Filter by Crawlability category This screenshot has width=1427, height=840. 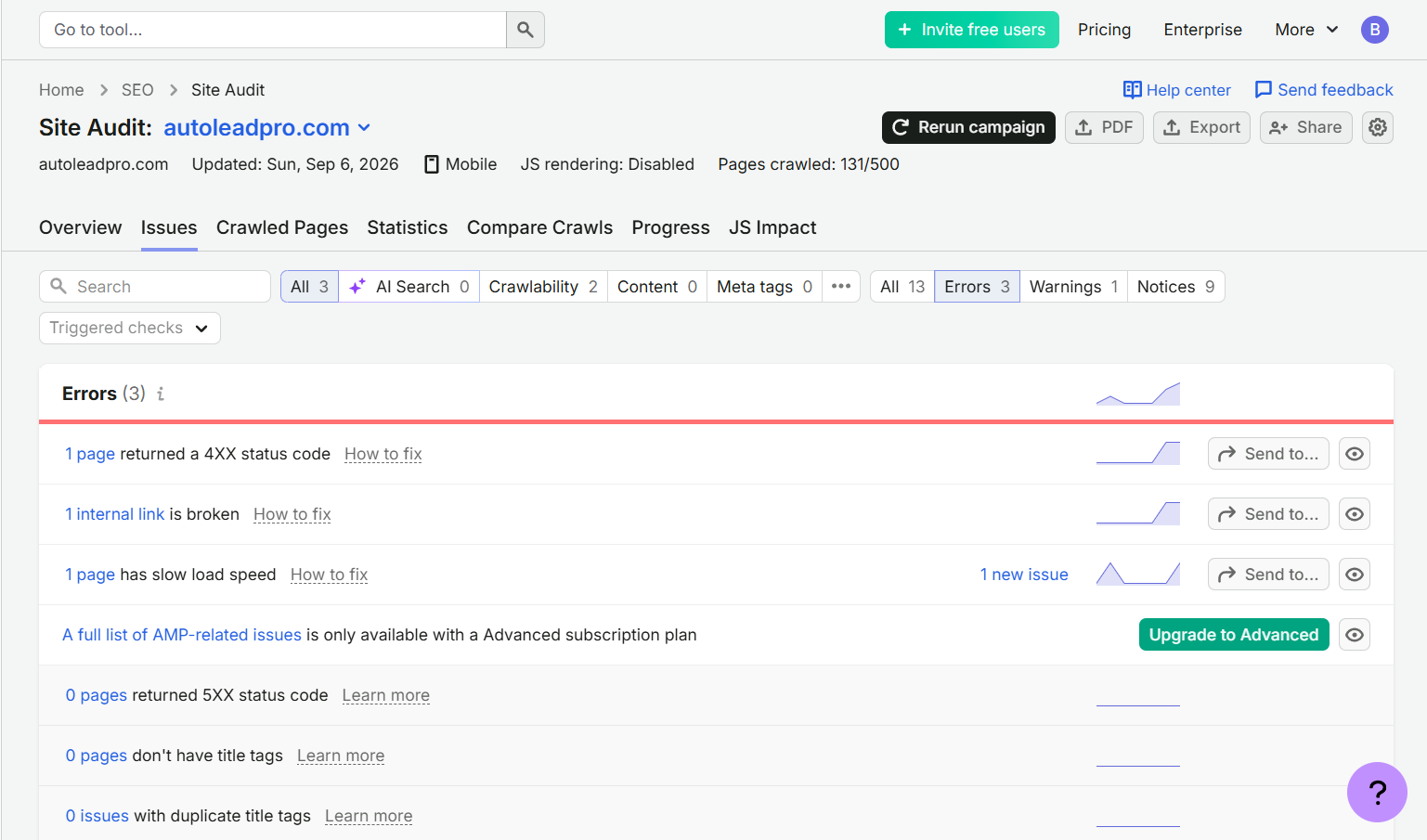[543, 287]
